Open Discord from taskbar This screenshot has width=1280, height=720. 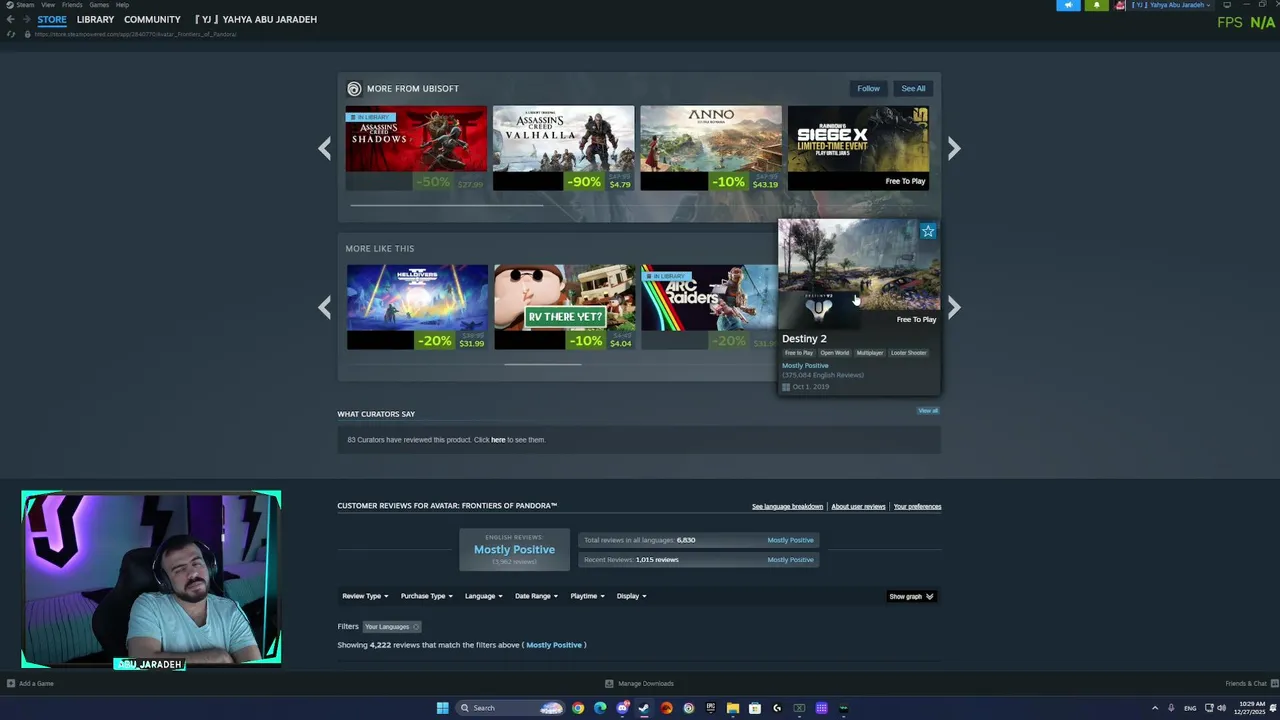tap(622, 708)
